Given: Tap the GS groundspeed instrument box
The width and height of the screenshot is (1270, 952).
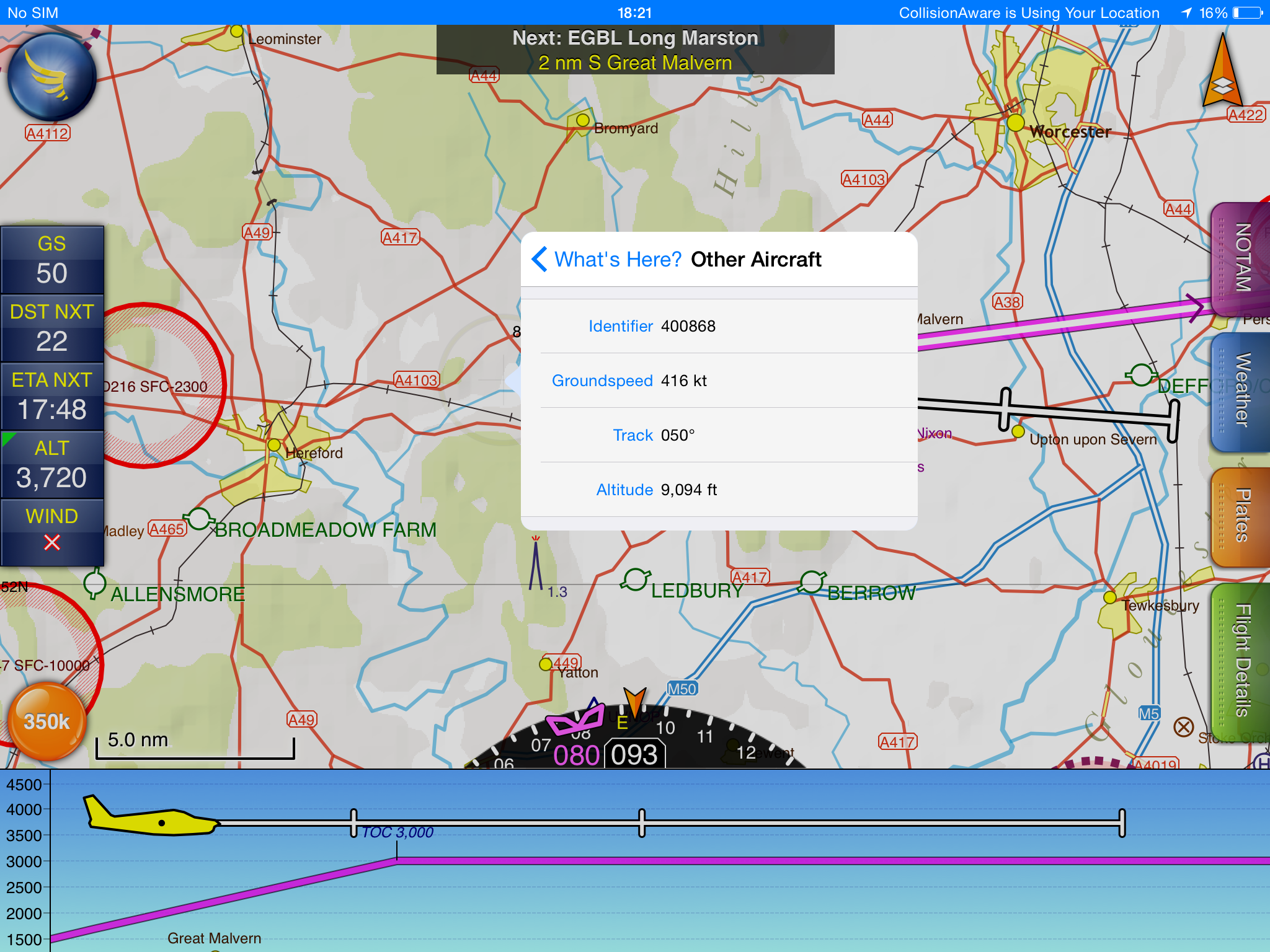Looking at the screenshot, I should (52, 260).
